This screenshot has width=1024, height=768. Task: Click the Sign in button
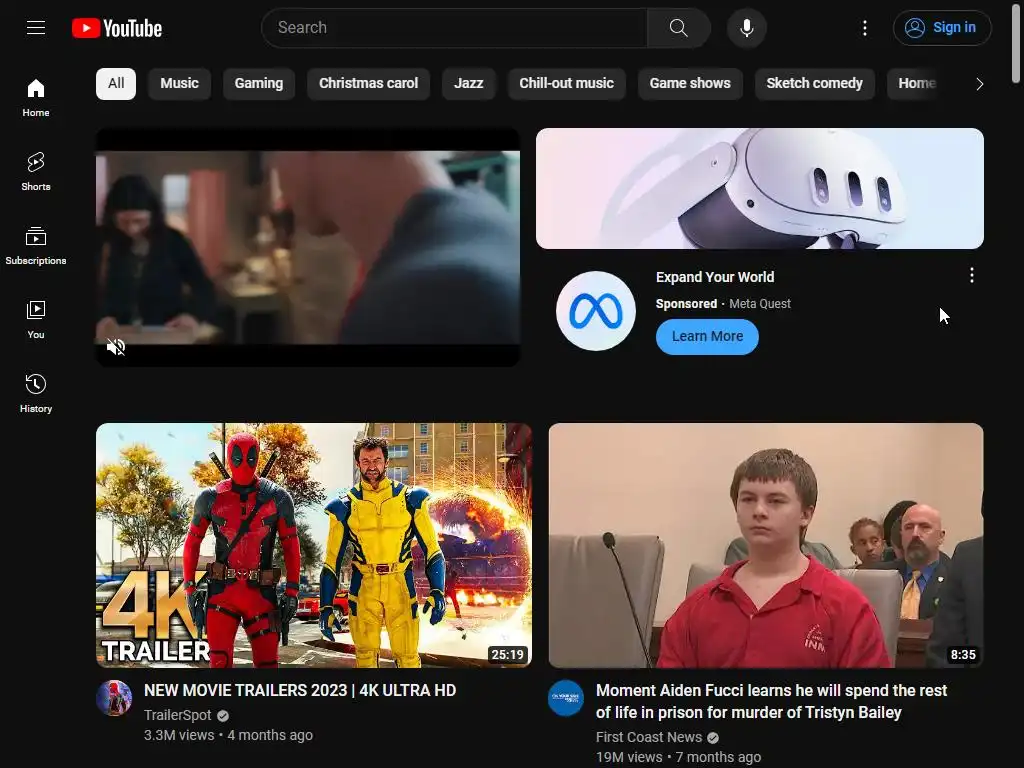point(942,27)
